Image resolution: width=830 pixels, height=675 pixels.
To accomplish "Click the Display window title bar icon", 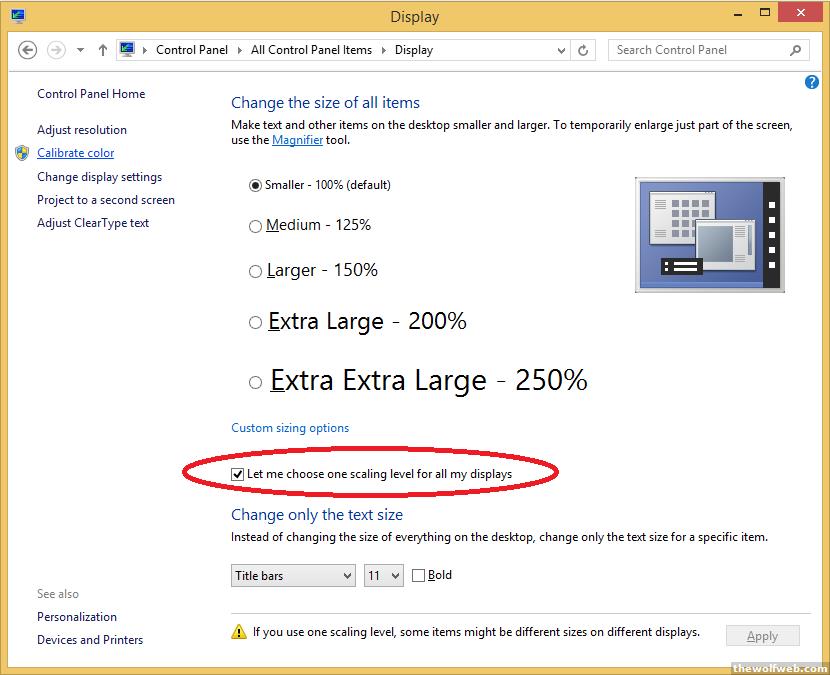I will (x=17, y=16).
